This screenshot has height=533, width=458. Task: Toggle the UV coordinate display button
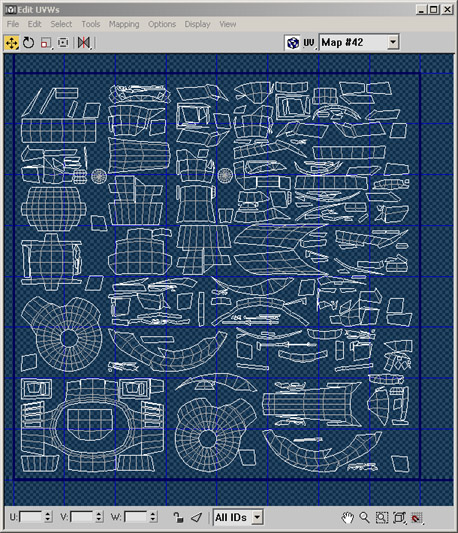(309, 43)
